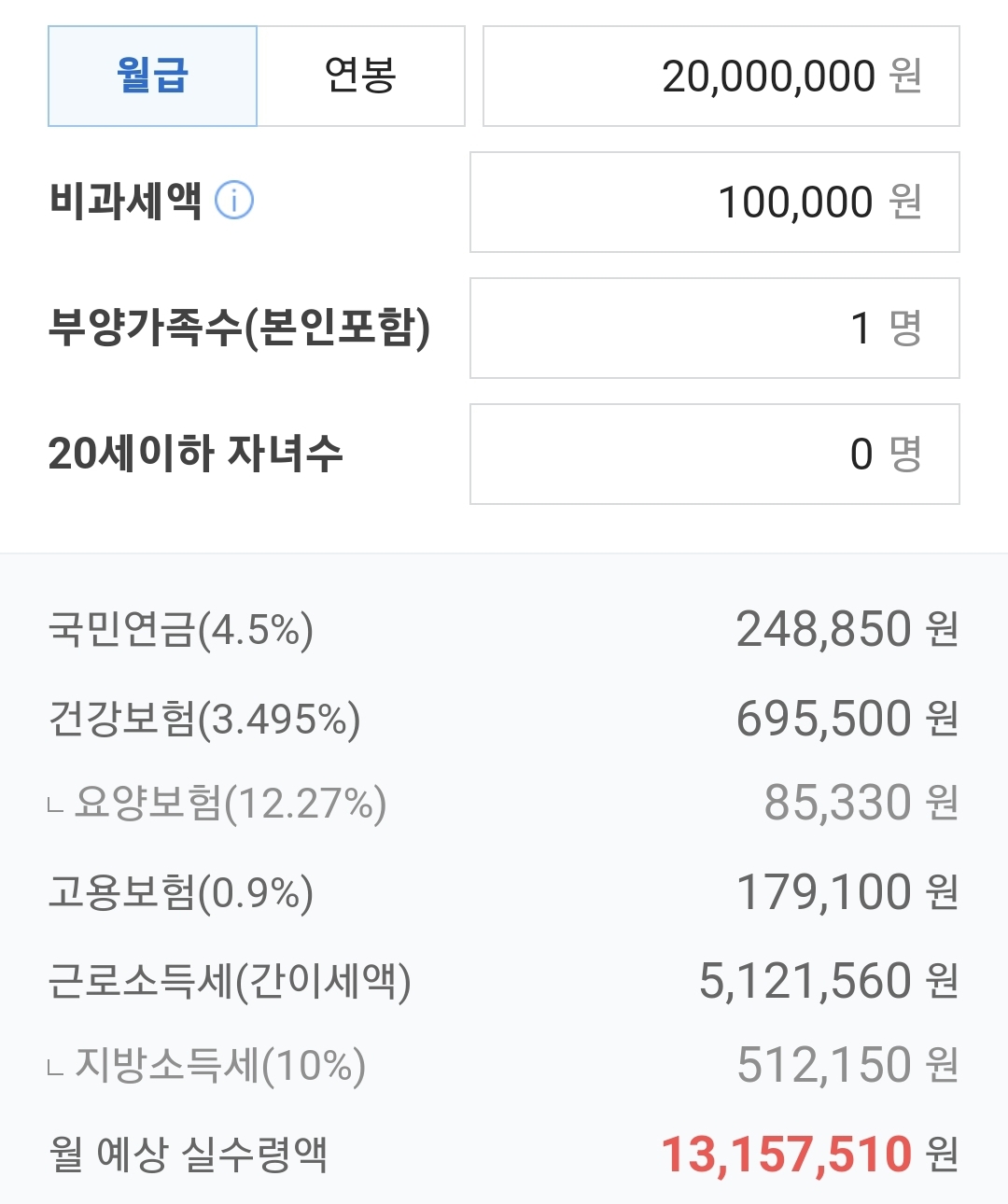The image size is (1008, 1204).
Task: Click the 부양가족수 input showing 1 명
Action: [x=714, y=329]
